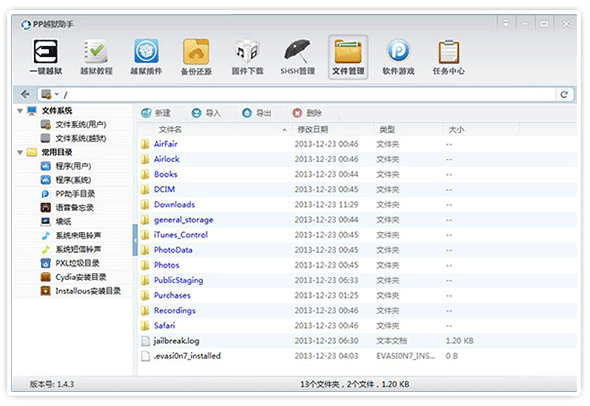The height and width of the screenshot is (406, 590).
Task: Select the .evasi0n7_installed file
Action: pos(187,356)
